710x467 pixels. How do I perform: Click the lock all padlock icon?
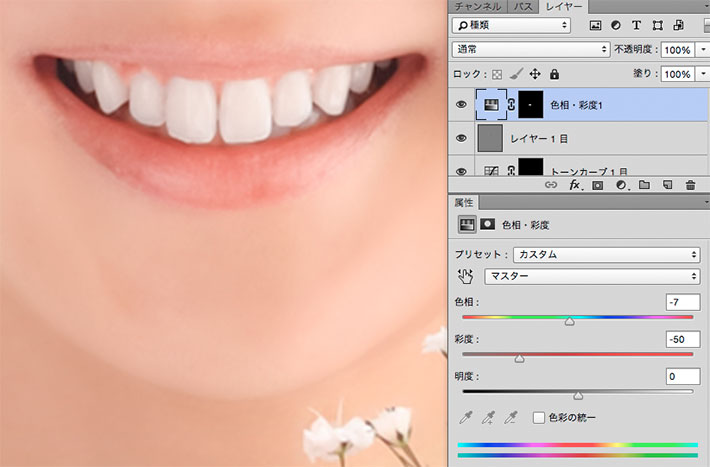pos(555,74)
